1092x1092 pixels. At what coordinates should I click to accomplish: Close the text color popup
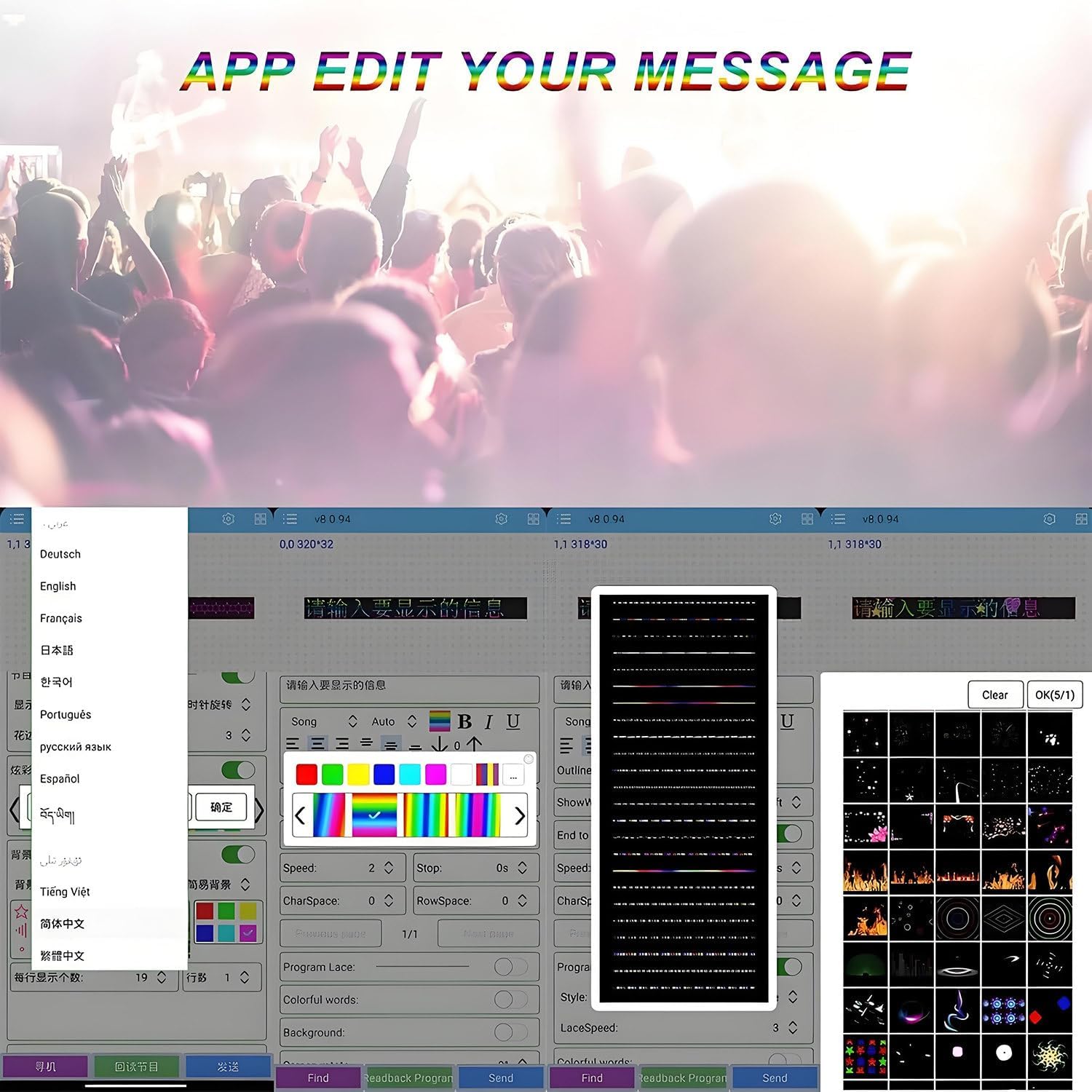pos(529,759)
